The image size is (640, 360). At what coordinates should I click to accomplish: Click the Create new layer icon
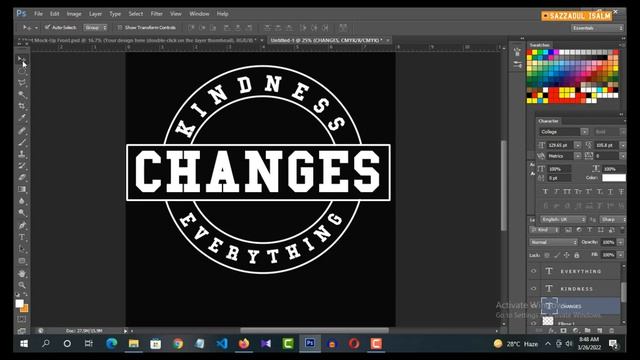[x=600, y=331]
